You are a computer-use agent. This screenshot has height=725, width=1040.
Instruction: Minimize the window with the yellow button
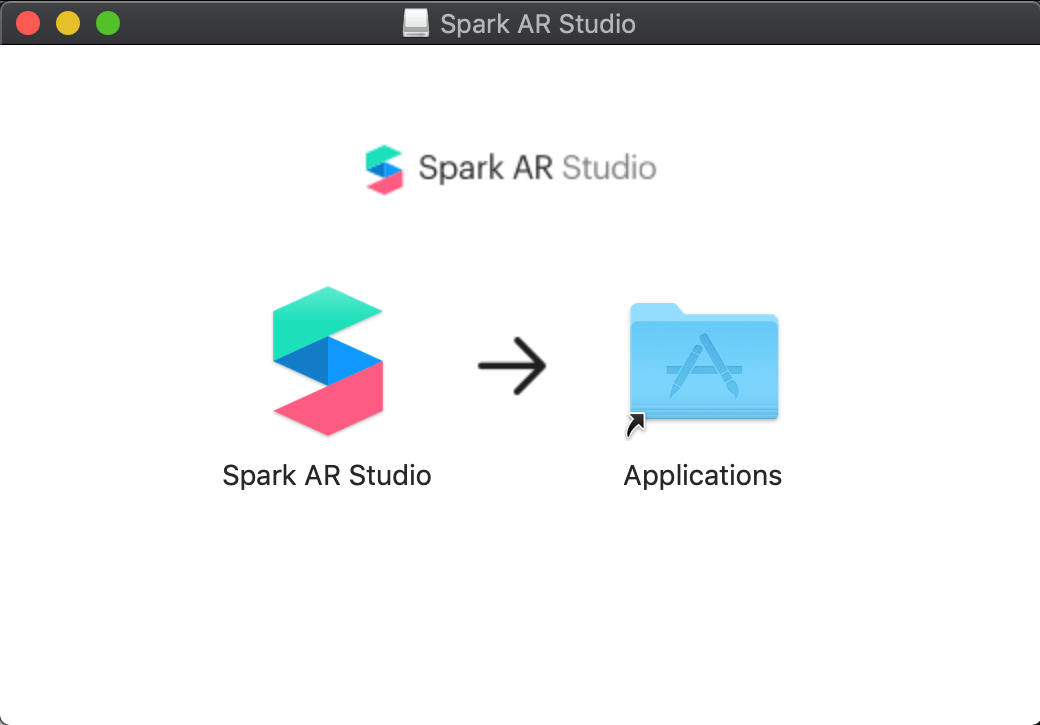point(68,23)
